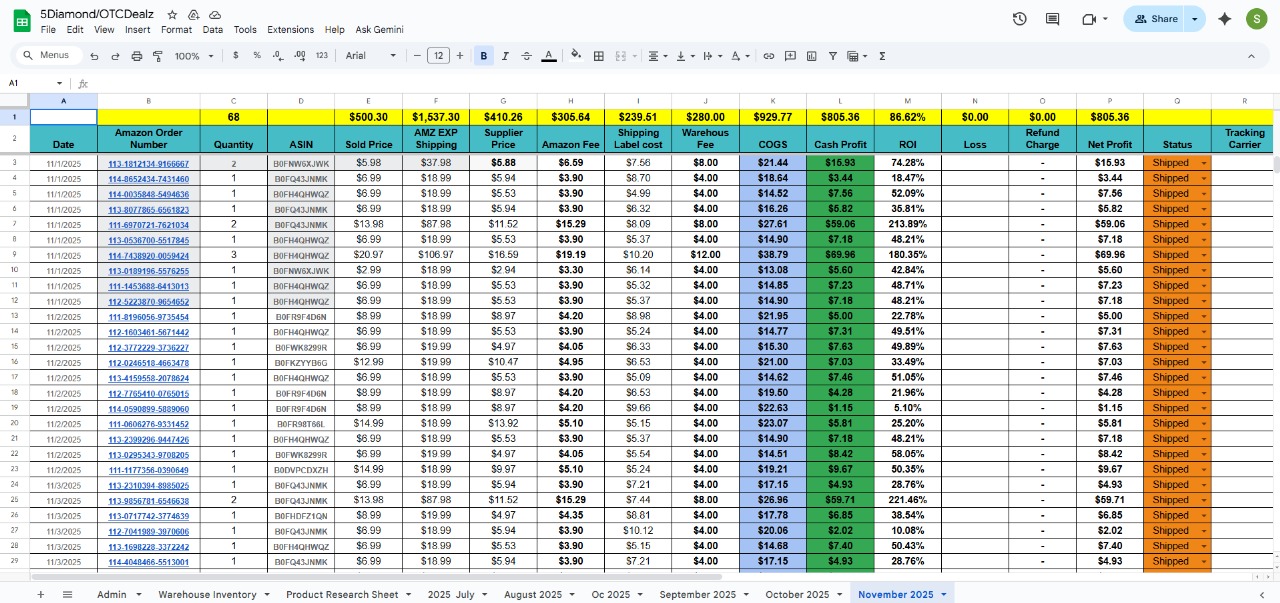Open the Fill color picker

click(x=576, y=56)
